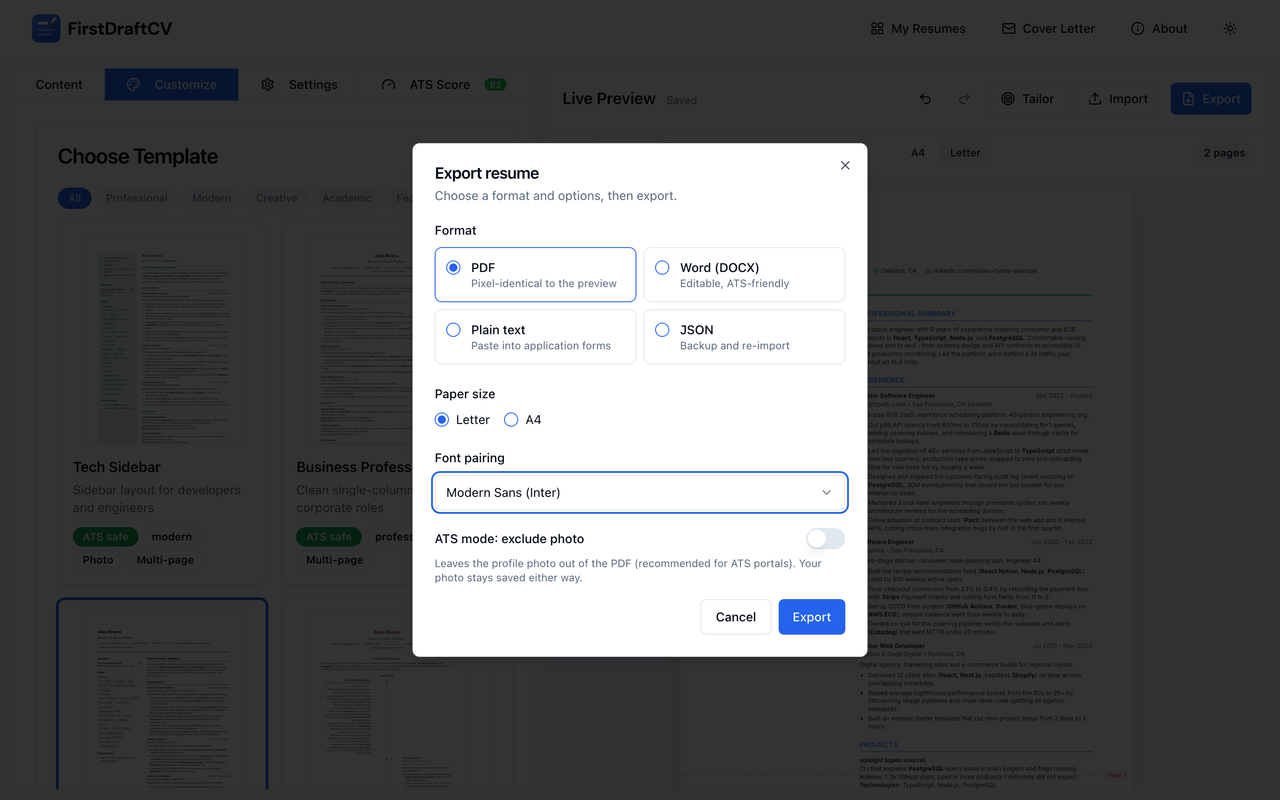Viewport: 1280px width, 800px height.
Task: Toggle ATS mode exclude photo switch
Action: (x=826, y=539)
